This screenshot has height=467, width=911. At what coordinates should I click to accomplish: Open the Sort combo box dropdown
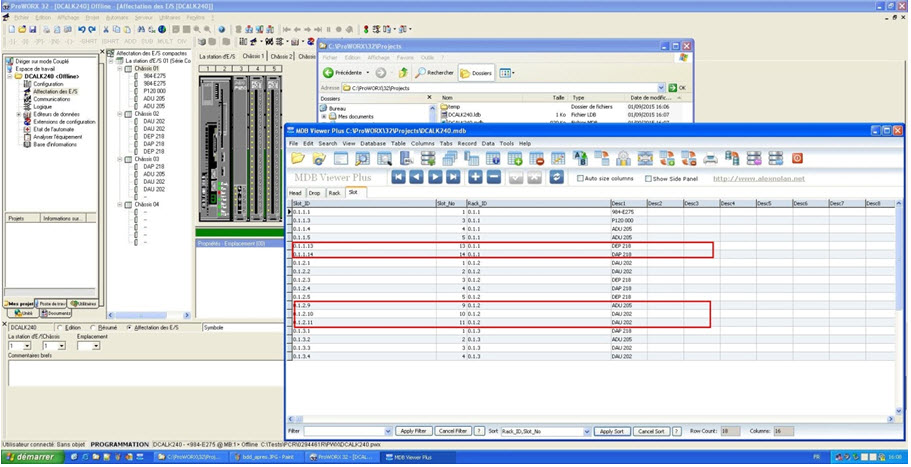click(x=587, y=432)
